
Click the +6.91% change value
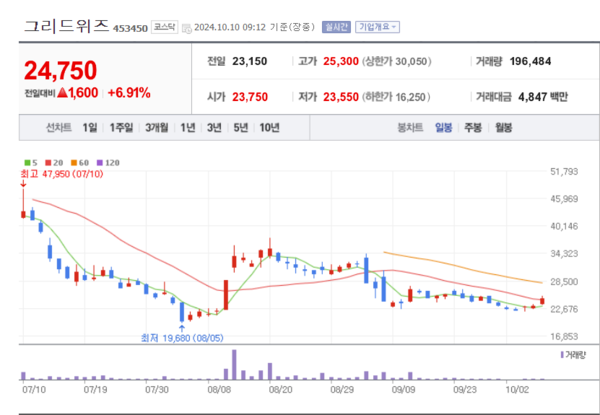129,93
